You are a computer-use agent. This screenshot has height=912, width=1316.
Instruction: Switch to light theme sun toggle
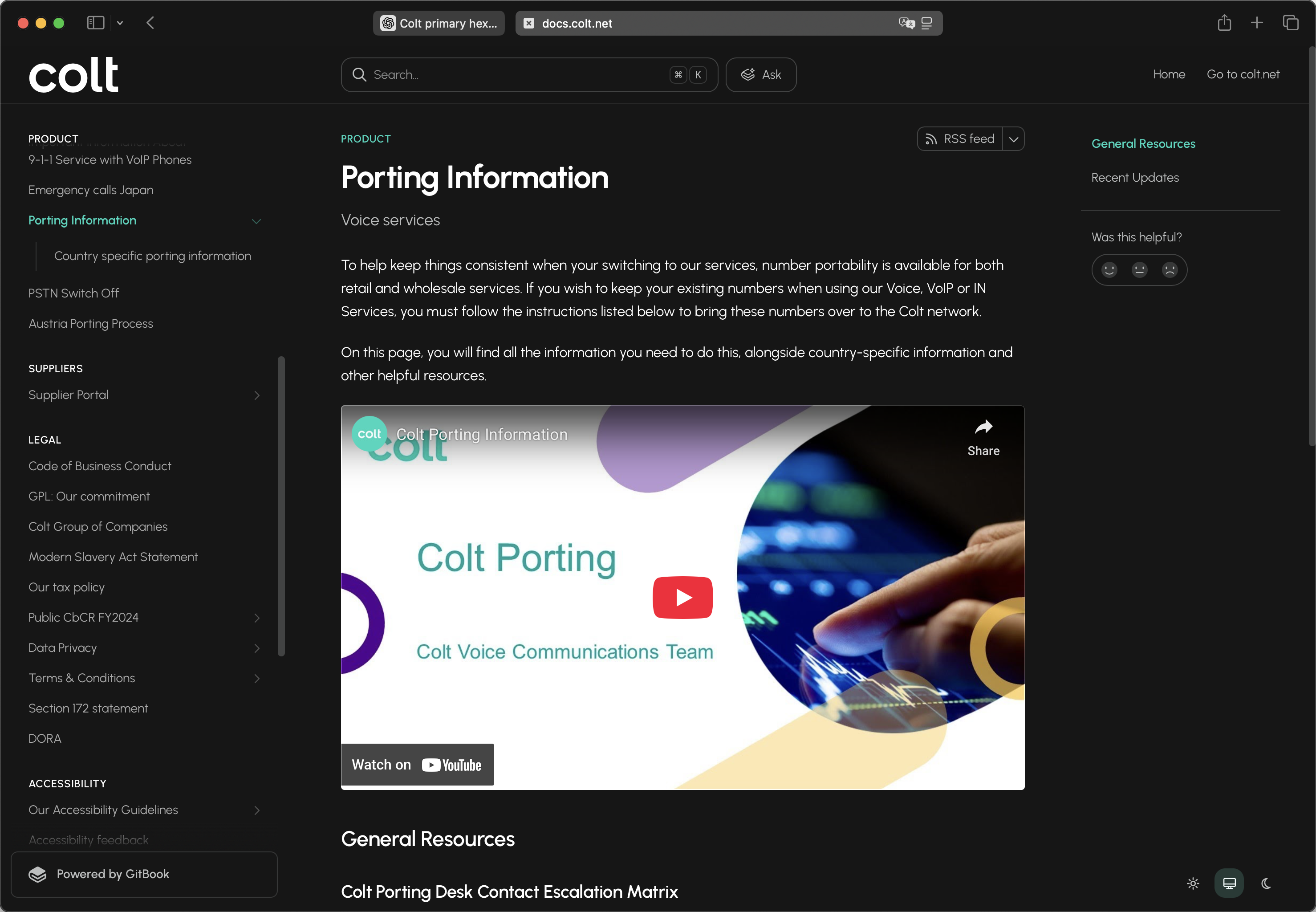tap(1193, 883)
